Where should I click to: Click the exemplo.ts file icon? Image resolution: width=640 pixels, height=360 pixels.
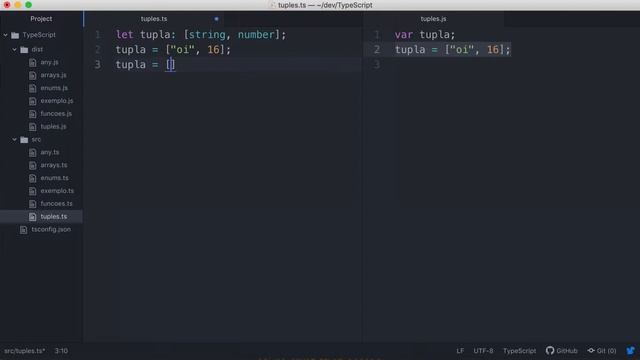point(33,191)
